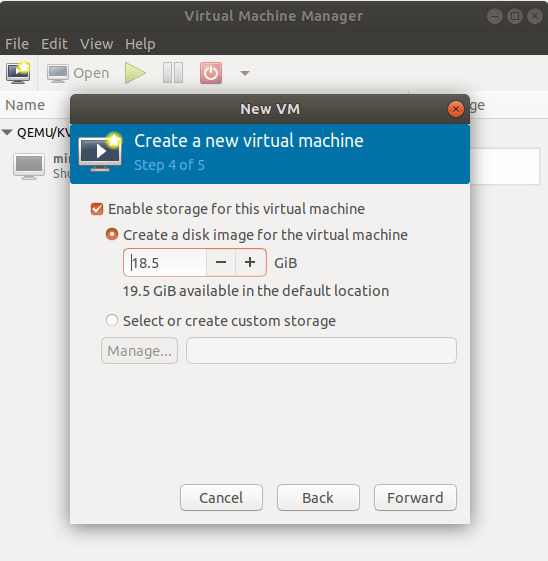Open the selected VM console with the Open button
The image size is (548, 561).
pyautogui.click(x=78, y=73)
